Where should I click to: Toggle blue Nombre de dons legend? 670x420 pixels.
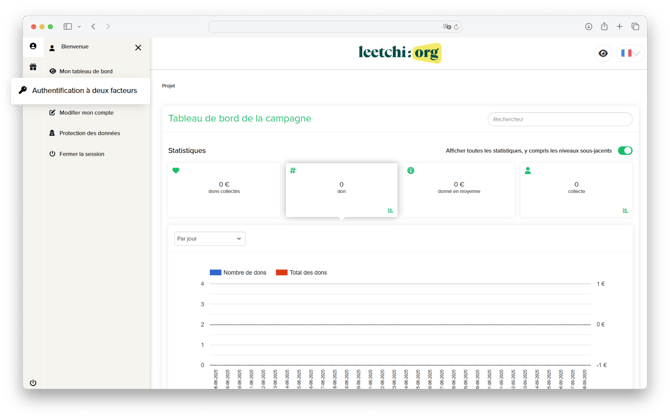[238, 273]
